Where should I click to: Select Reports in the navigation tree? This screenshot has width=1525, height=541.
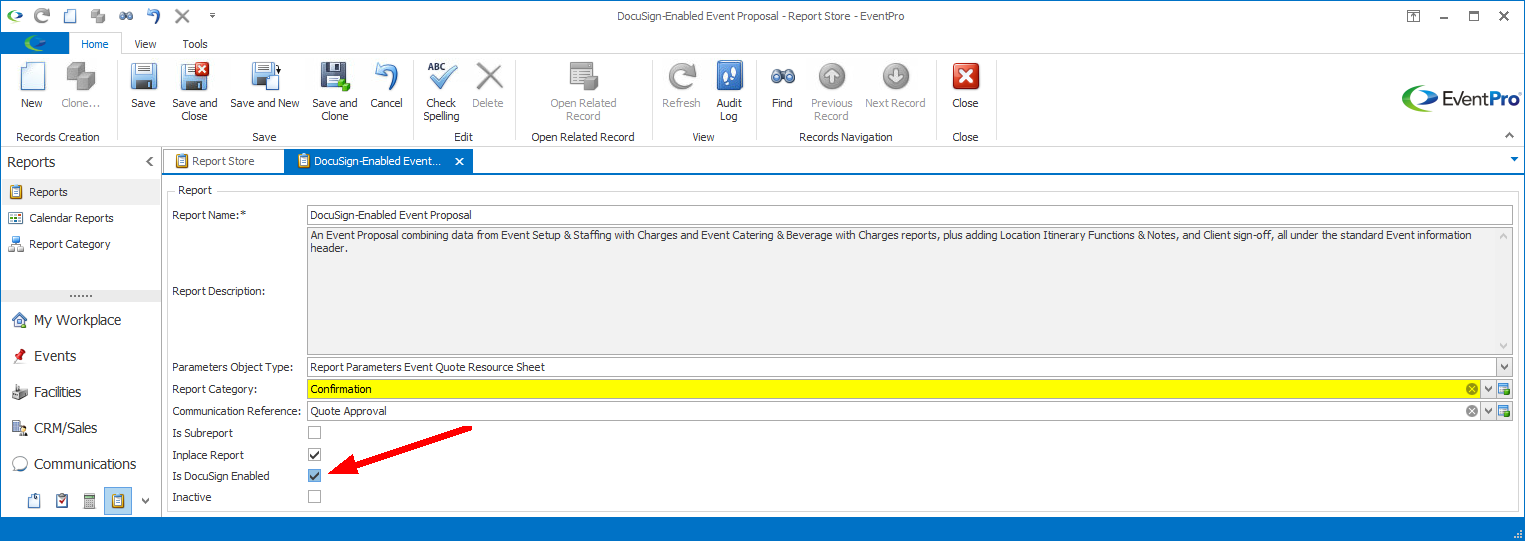pos(81,192)
